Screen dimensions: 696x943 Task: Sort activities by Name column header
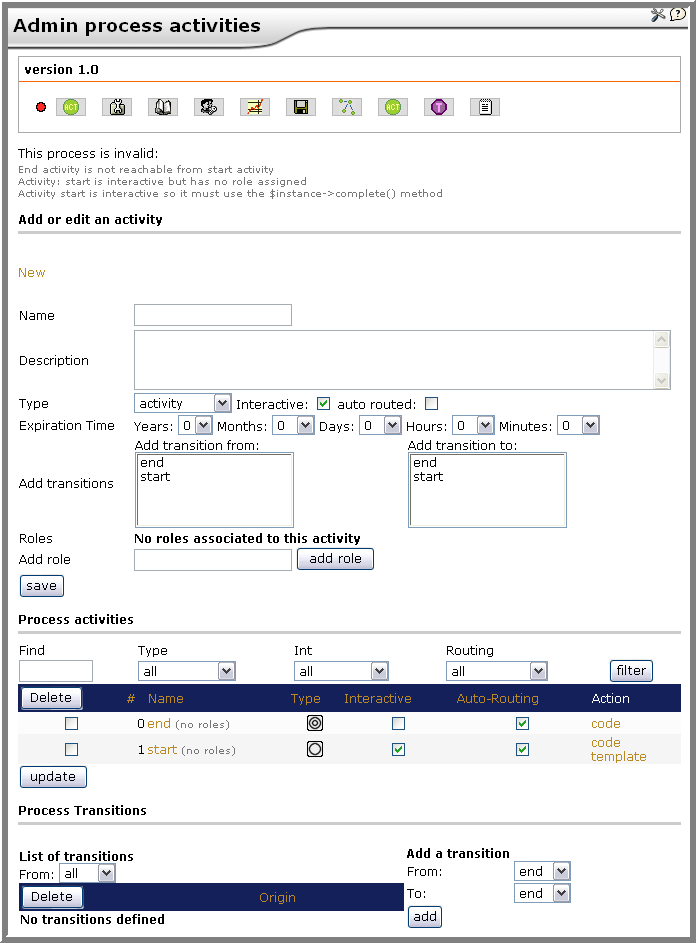tap(165, 698)
